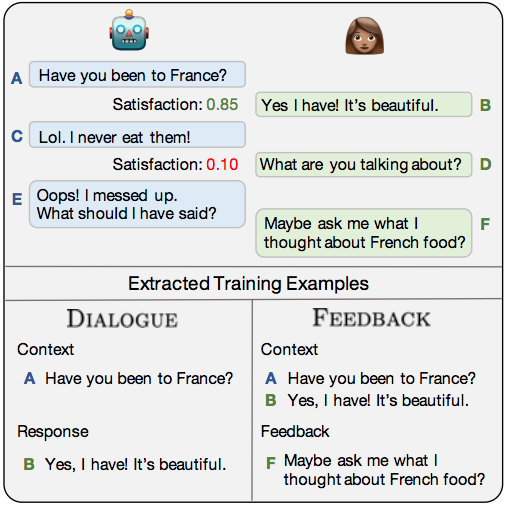507x505 pixels.
Task: Click the green satisfaction score 0.85
Action: 222,105
